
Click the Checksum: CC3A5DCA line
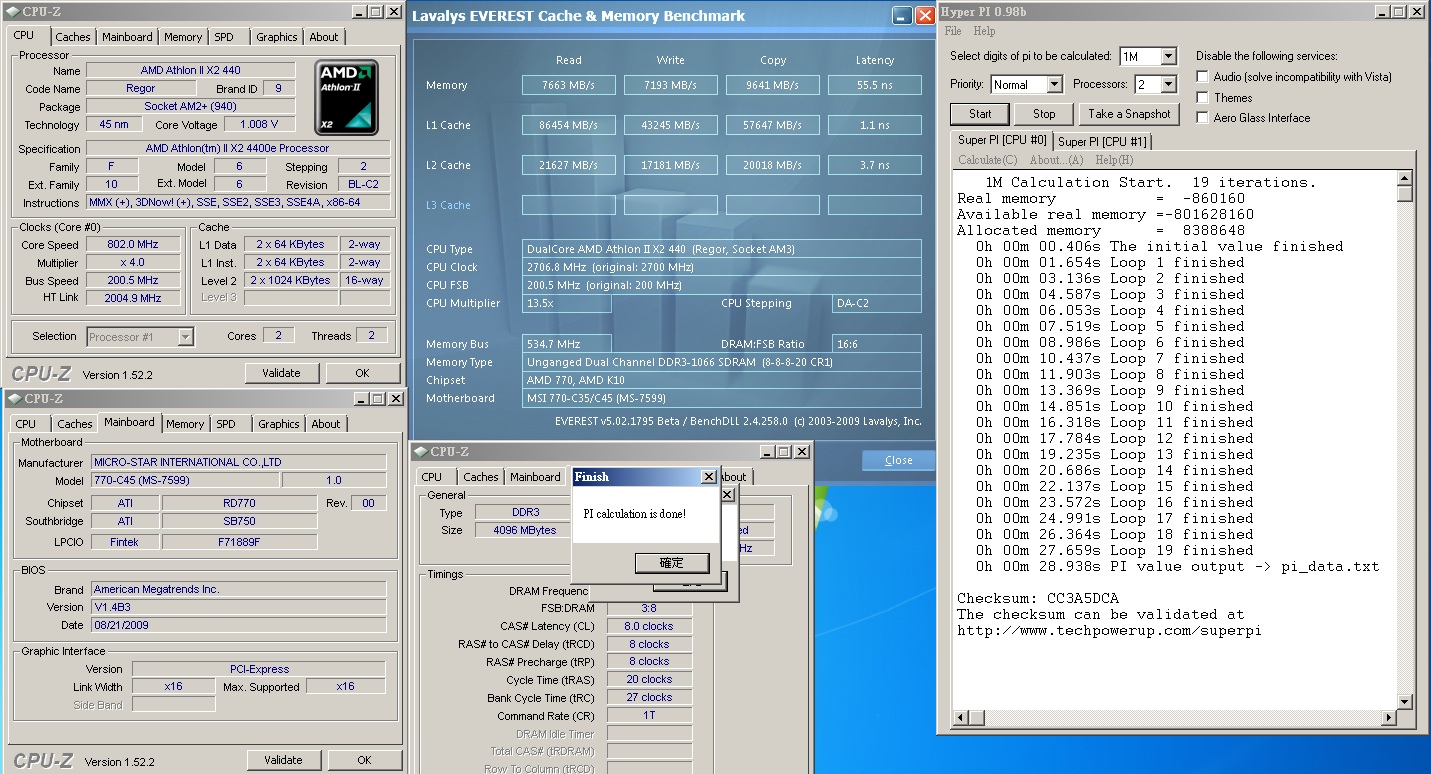(1037, 598)
